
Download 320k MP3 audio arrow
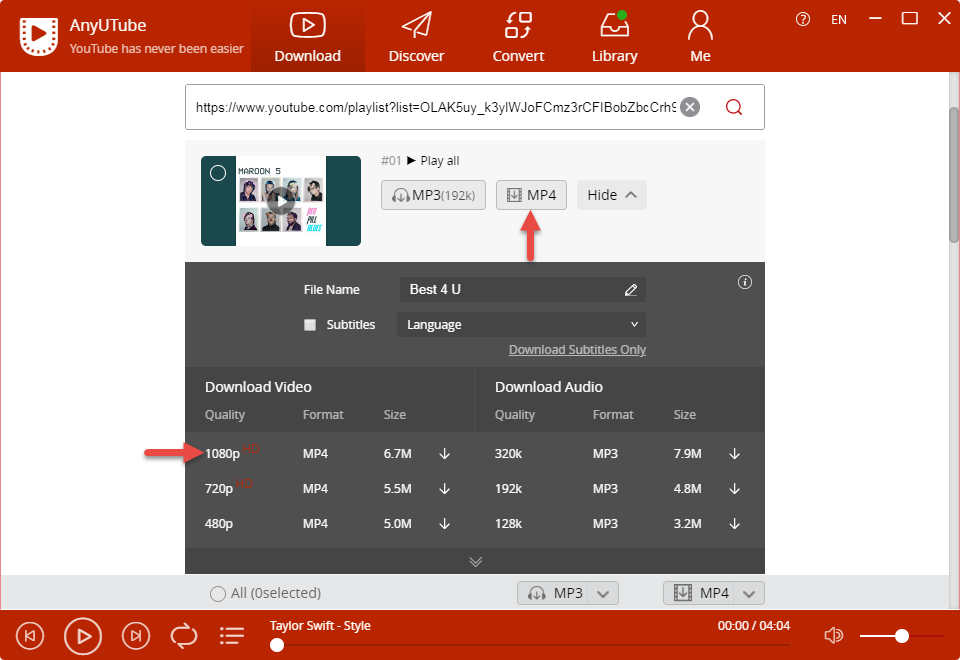click(x=735, y=454)
